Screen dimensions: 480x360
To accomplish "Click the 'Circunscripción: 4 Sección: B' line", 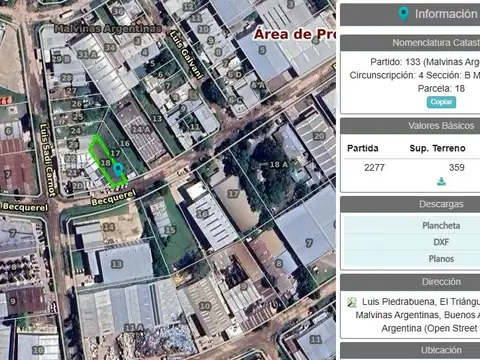I will pyautogui.click(x=415, y=75).
